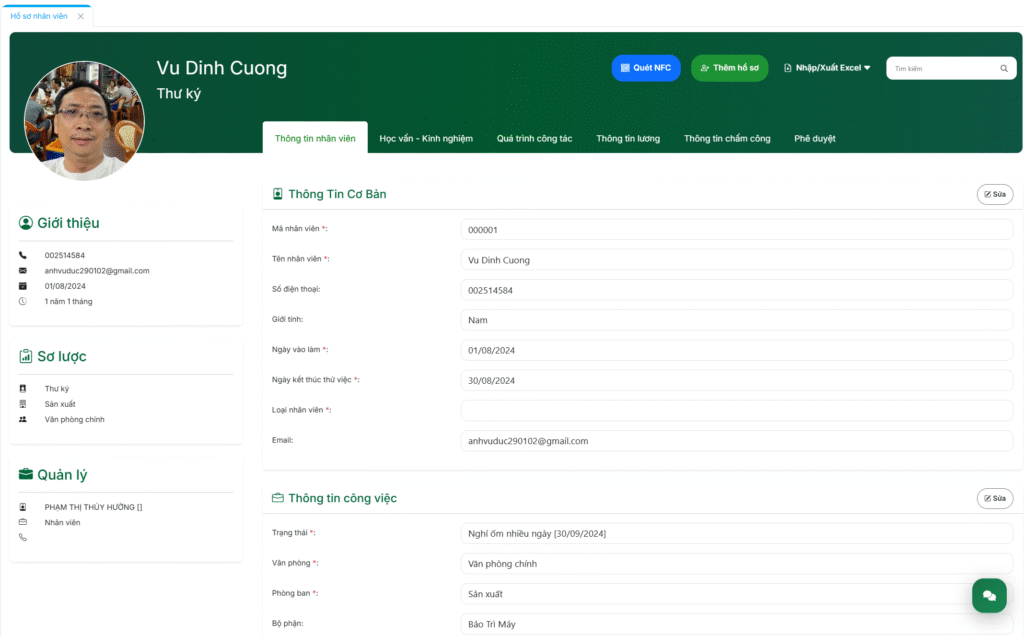Go to the Thông tin lương tab

(x=628, y=138)
